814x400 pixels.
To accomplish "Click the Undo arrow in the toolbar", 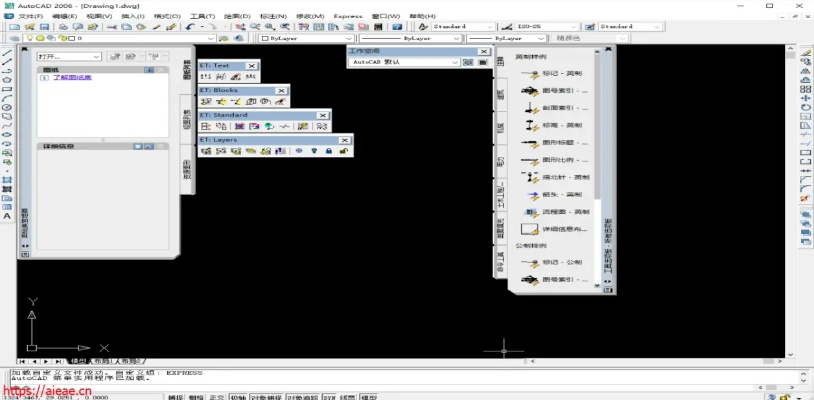I will pos(188,27).
